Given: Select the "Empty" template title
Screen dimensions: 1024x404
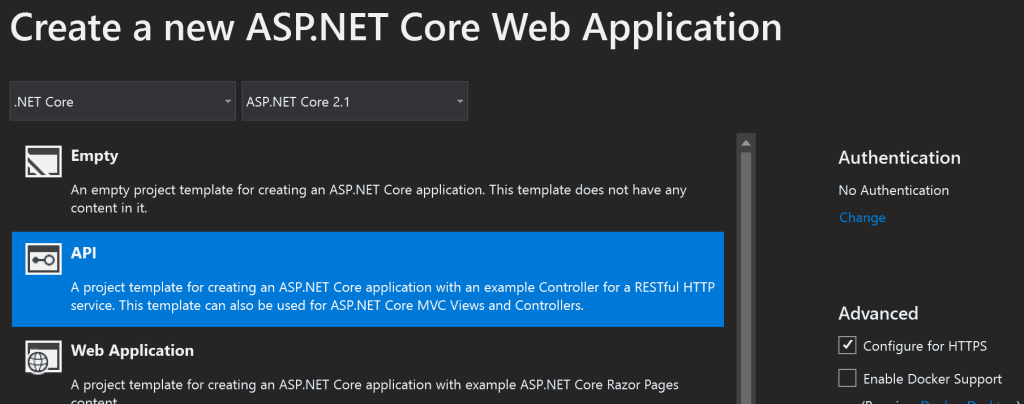Looking at the screenshot, I should pos(95,156).
